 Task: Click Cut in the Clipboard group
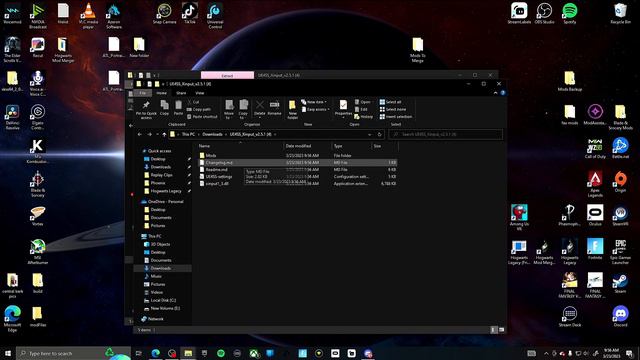193,102
